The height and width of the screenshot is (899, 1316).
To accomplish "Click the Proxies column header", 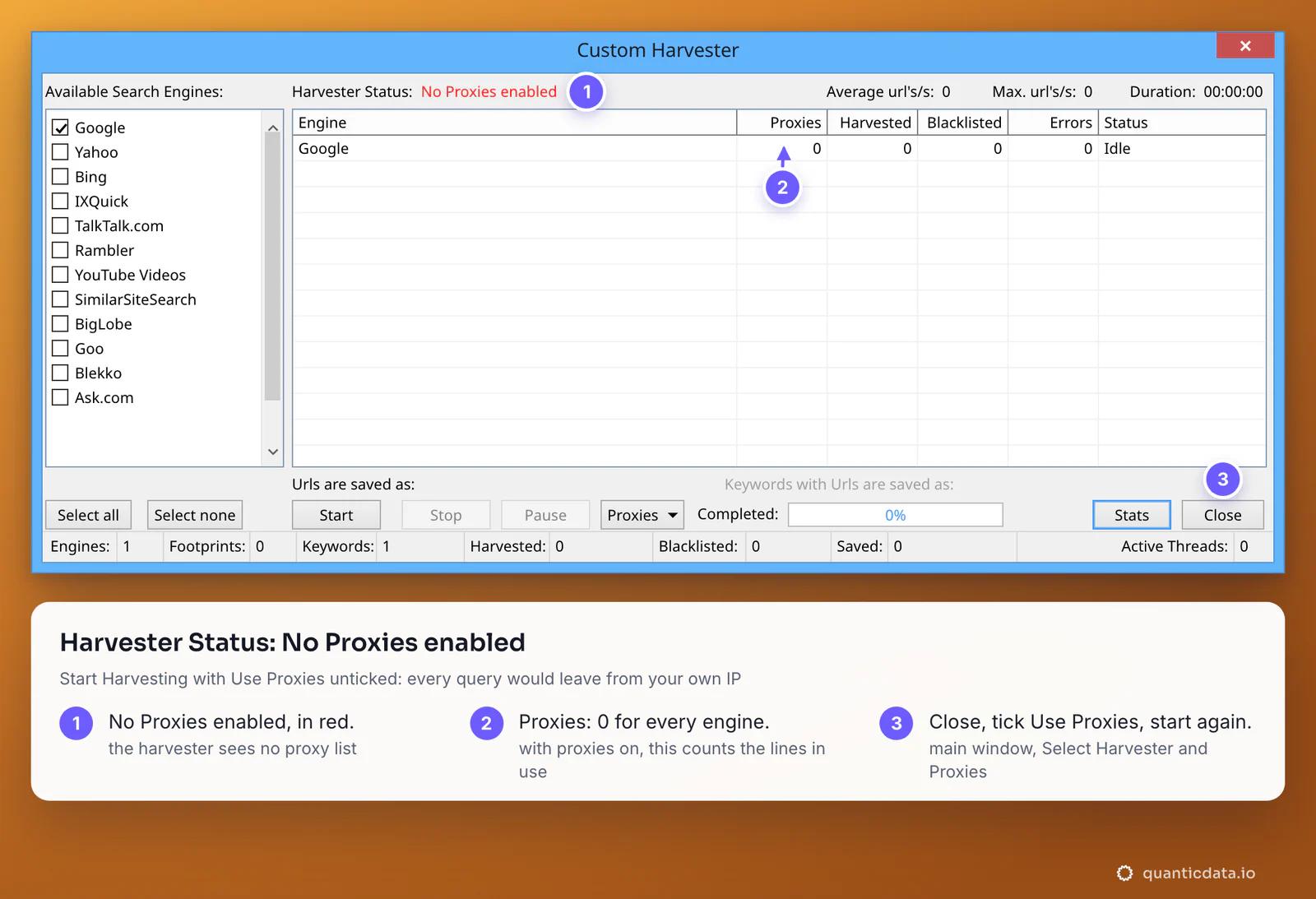I will (782, 123).
